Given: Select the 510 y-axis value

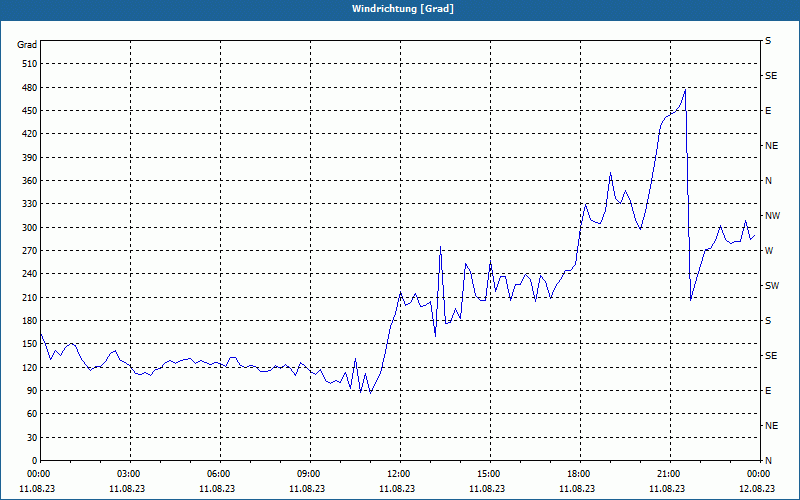Looking at the screenshot, I should click(30, 64).
